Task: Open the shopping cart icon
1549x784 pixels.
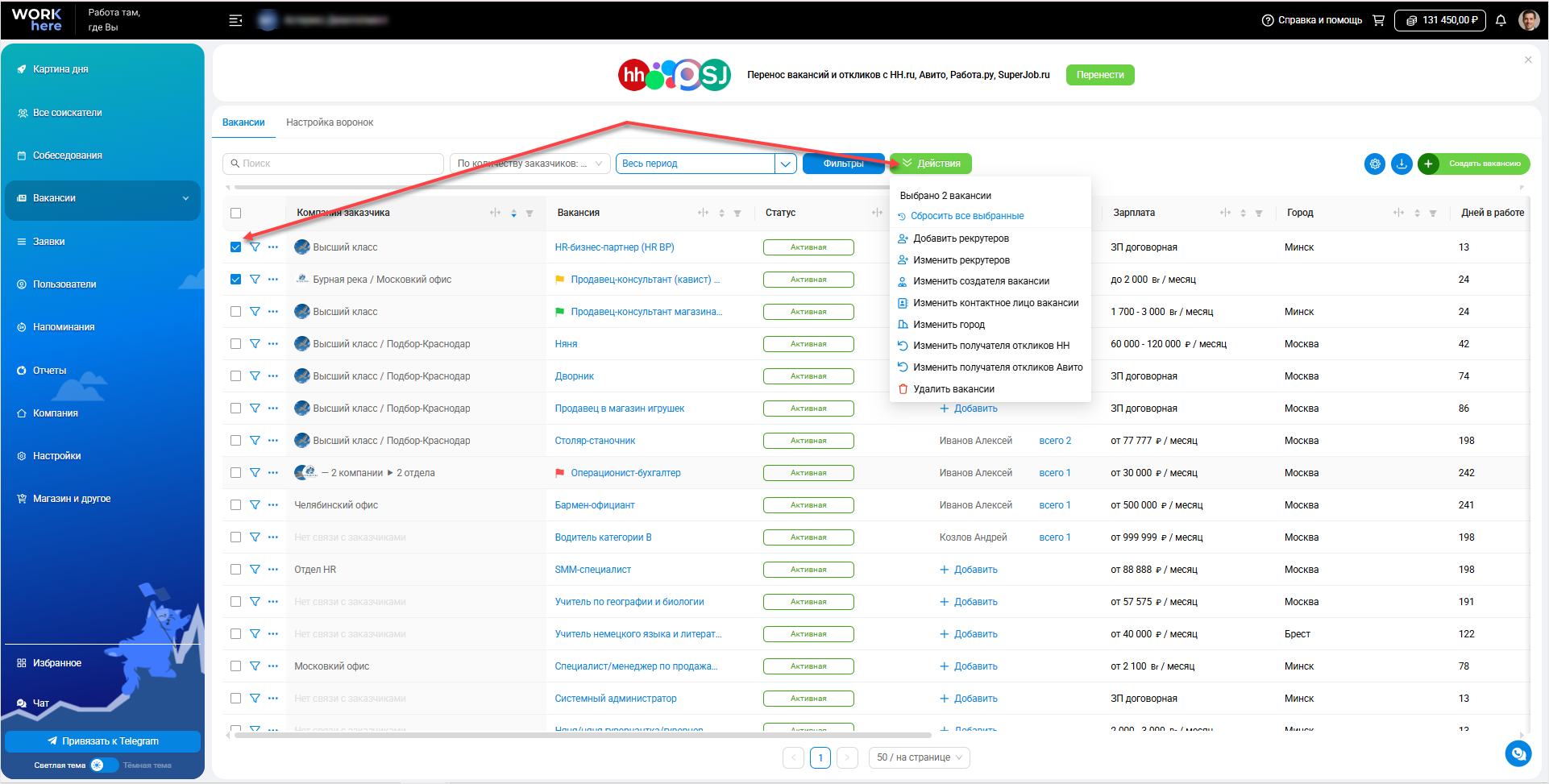Action: pyautogui.click(x=1379, y=20)
